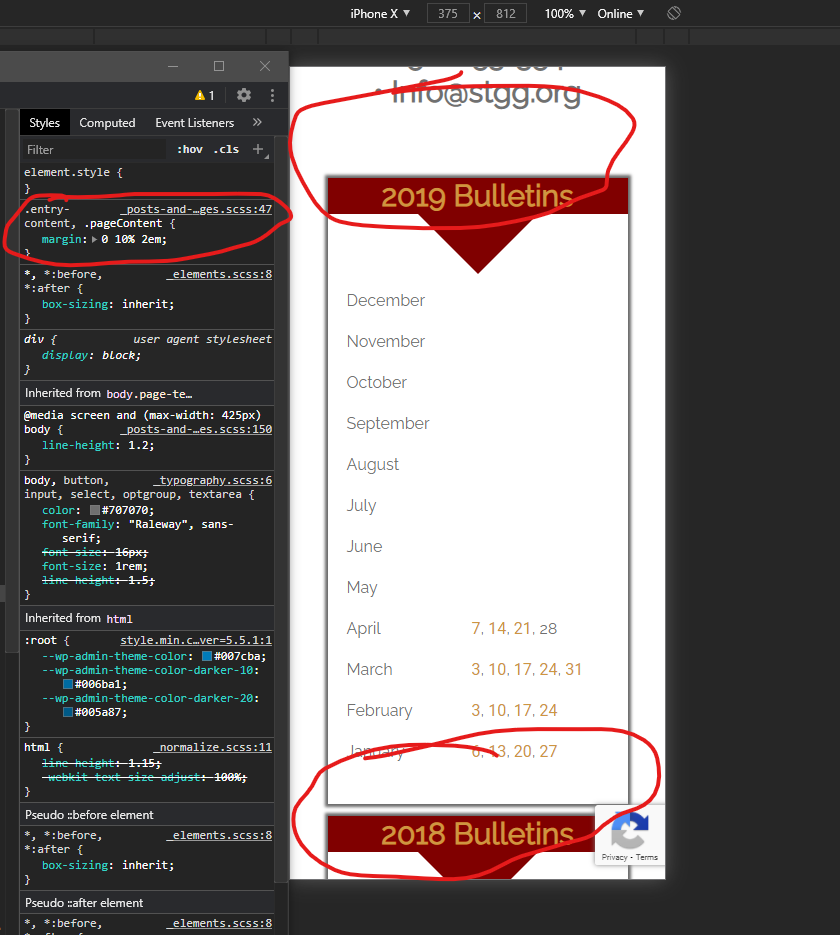Open the _typography.scss:6 source link
The width and height of the screenshot is (840, 935).
(212, 480)
